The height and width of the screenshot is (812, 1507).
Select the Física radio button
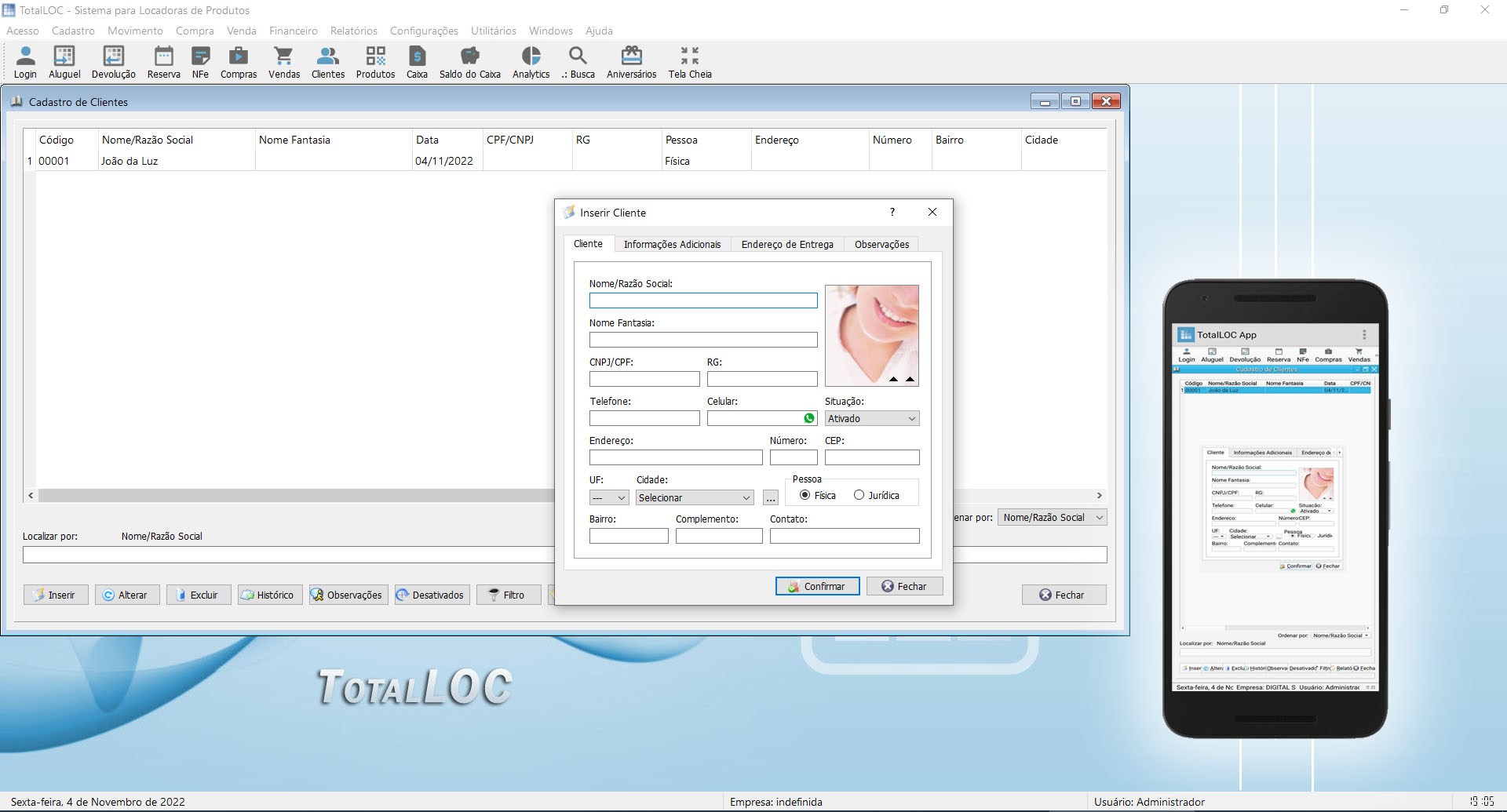(x=805, y=495)
